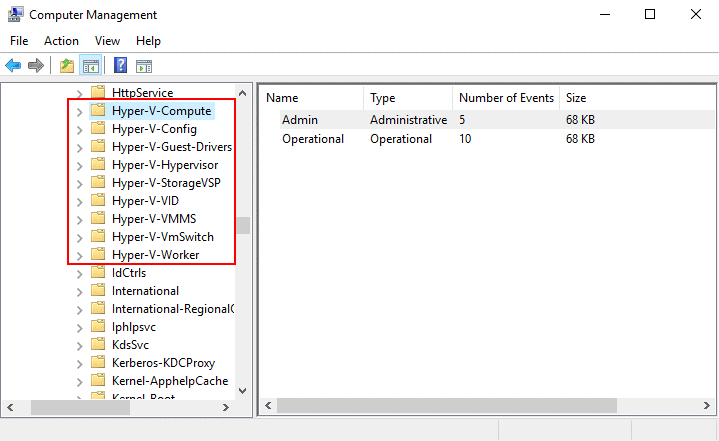This screenshot has height=441, width=719.
Task: Toggle the Show/Hide Action Pane icon
Action: (x=144, y=66)
